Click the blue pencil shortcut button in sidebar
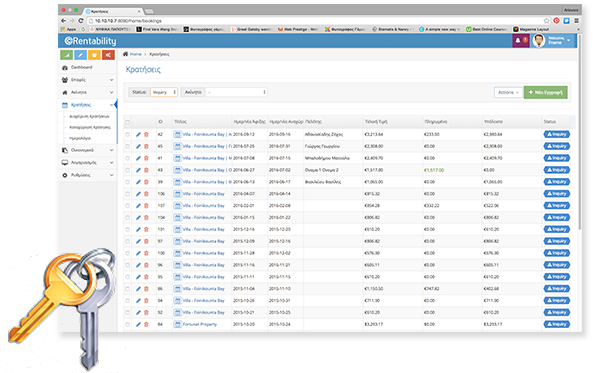 click(80, 55)
